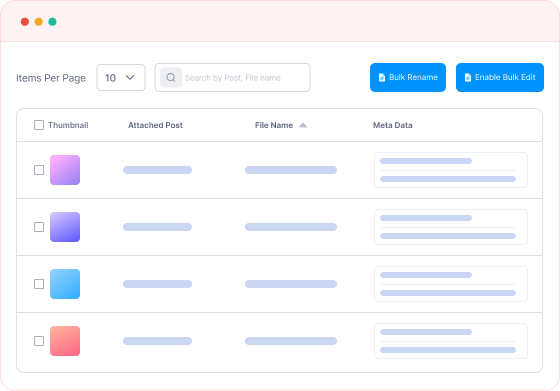Open the violet-blue gradient thumbnail
Image resolution: width=560 pixels, height=391 pixels.
65,227
